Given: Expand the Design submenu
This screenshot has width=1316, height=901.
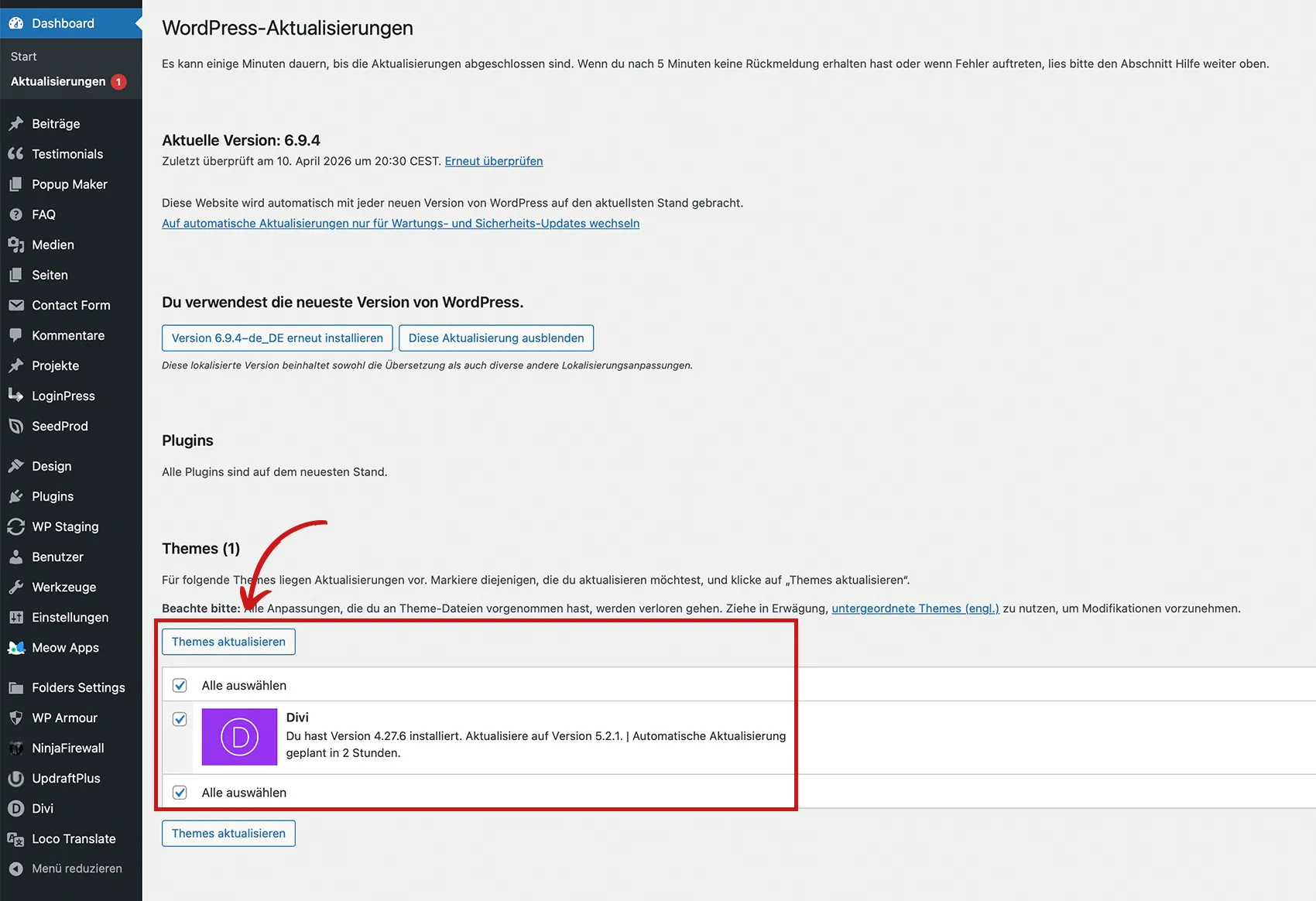Looking at the screenshot, I should point(50,466).
